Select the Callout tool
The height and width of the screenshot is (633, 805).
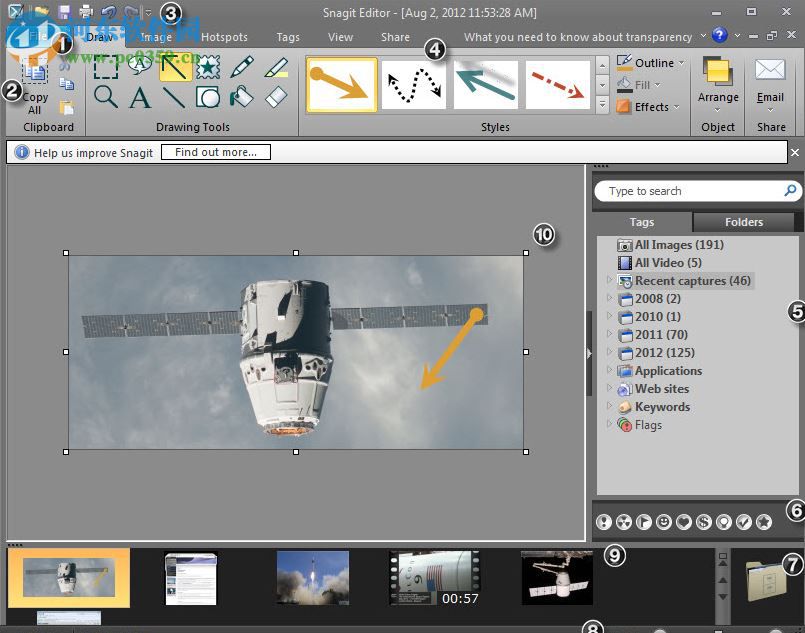138,66
